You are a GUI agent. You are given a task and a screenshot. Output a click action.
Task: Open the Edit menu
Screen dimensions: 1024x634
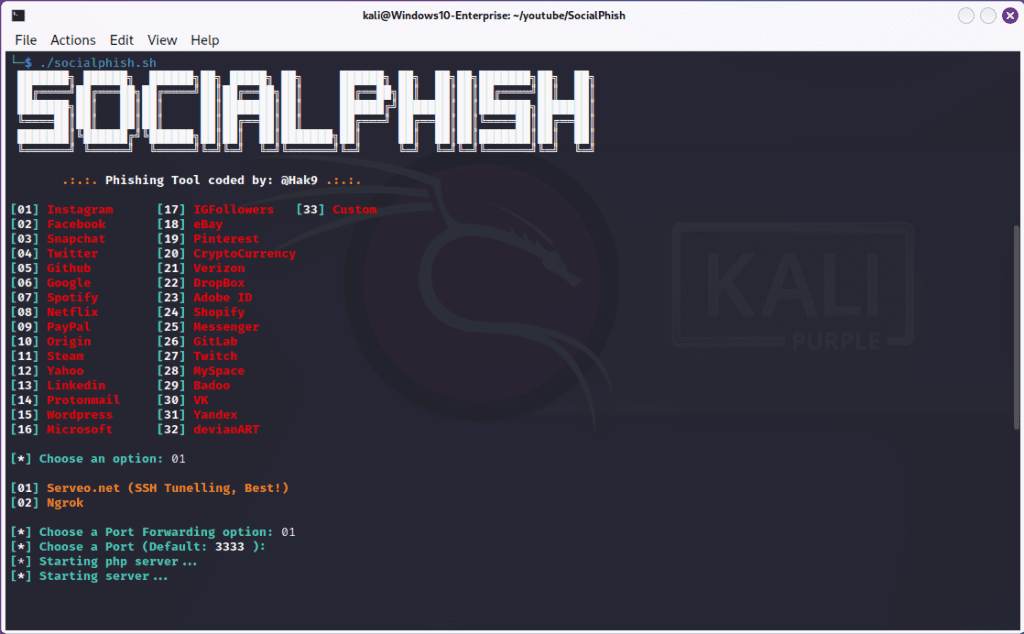click(121, 40)
